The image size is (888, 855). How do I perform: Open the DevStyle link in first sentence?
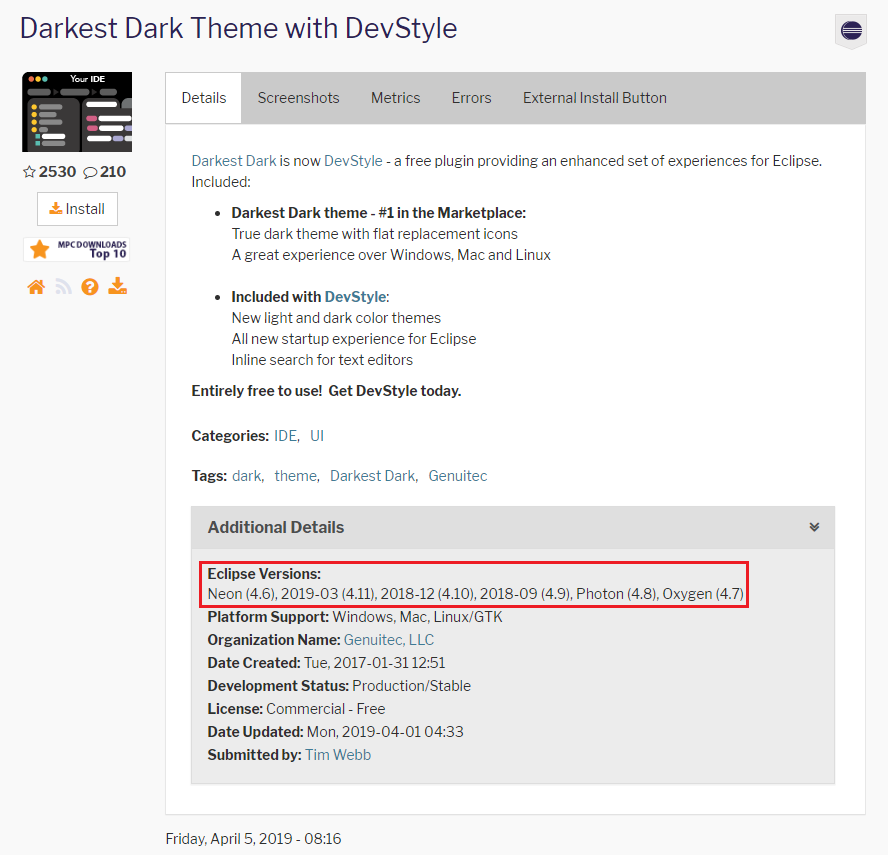click(x=353, y=161)
